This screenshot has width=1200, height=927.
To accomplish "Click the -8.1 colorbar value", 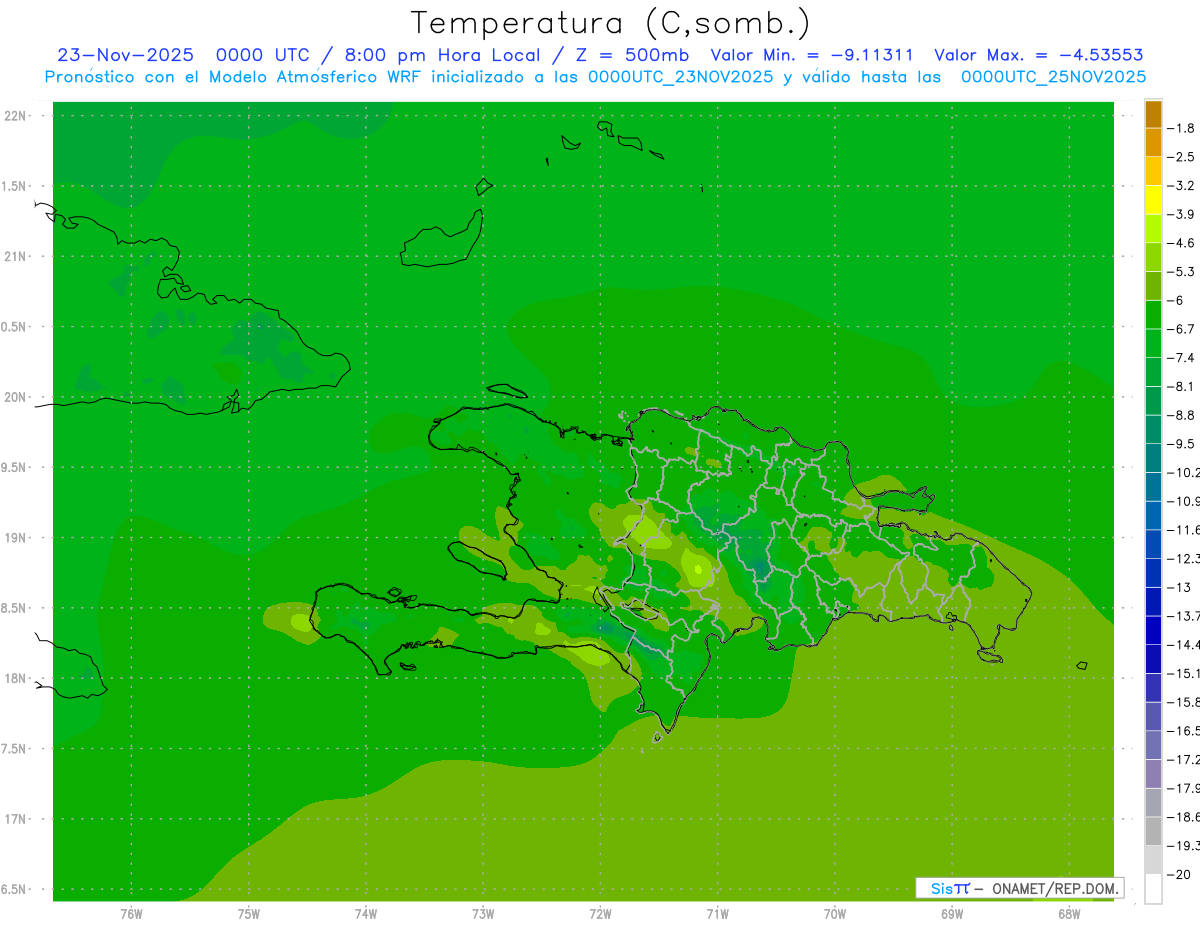I will 1183,386.
